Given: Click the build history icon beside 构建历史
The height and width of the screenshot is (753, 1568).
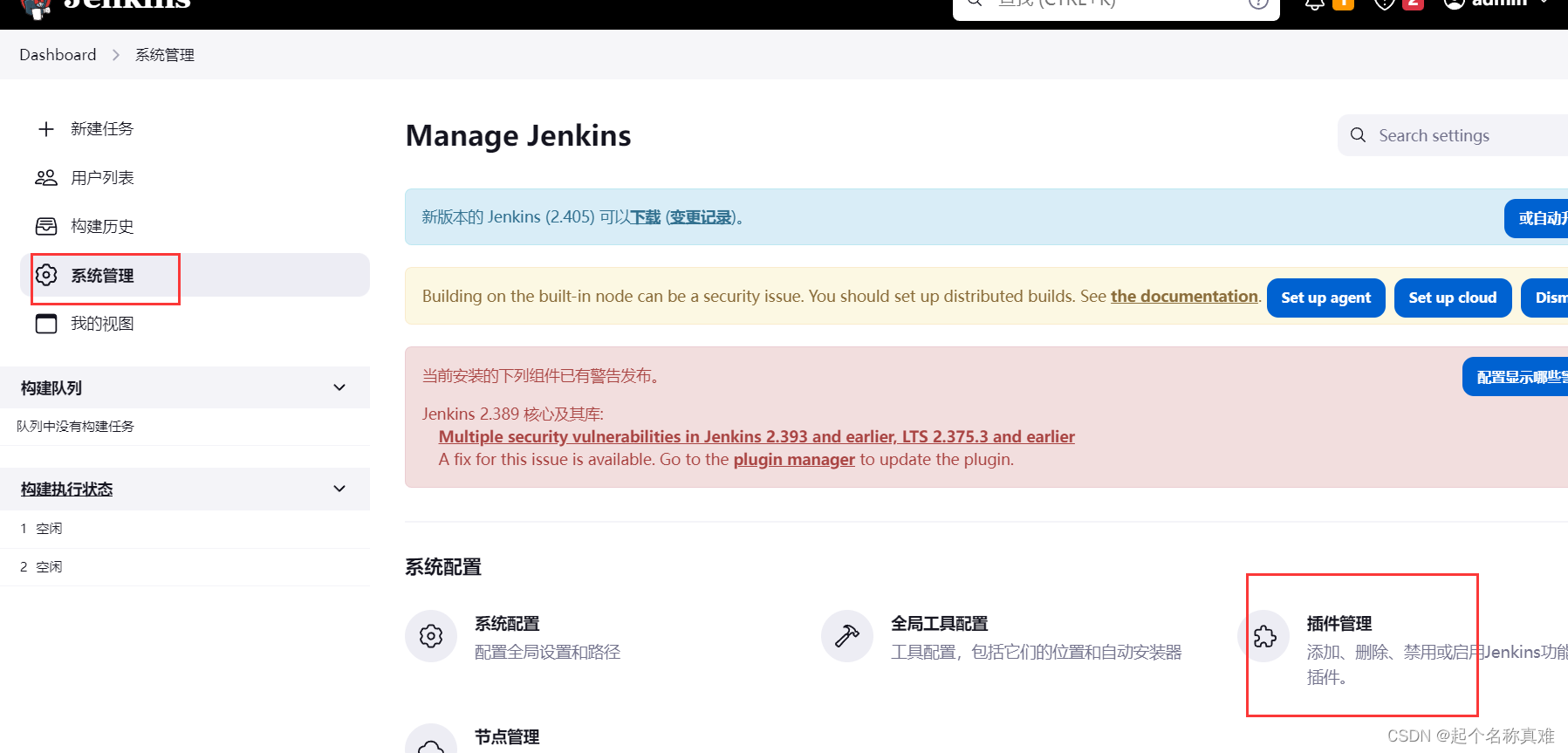Looking at the screenshot, I should tap(46, 227).
